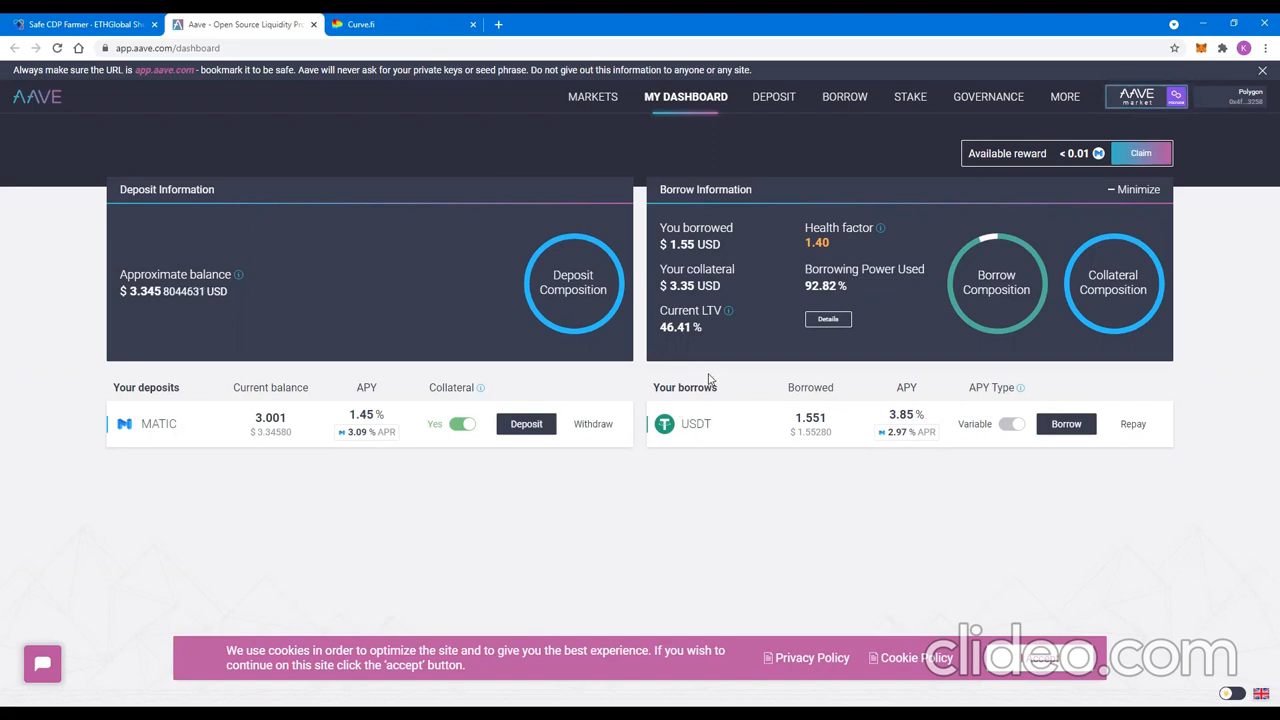This screenshot has height=720, width=1280.
Task: Click the Borrow Composition ring chart
Action: (x=997, y=283)
